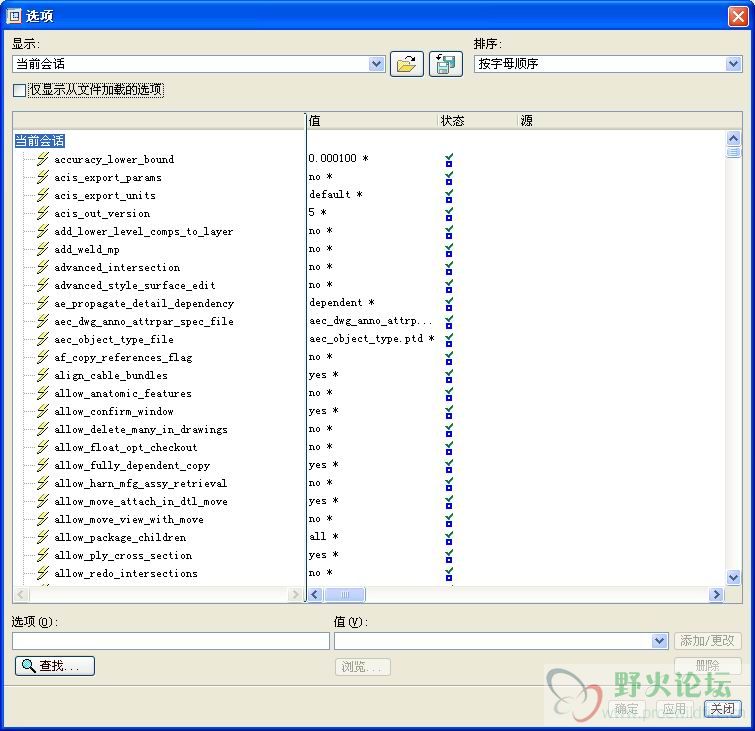Open the 值(V) value dropdown arrow
Screen dimensions: 755x731
pos(660,641)
